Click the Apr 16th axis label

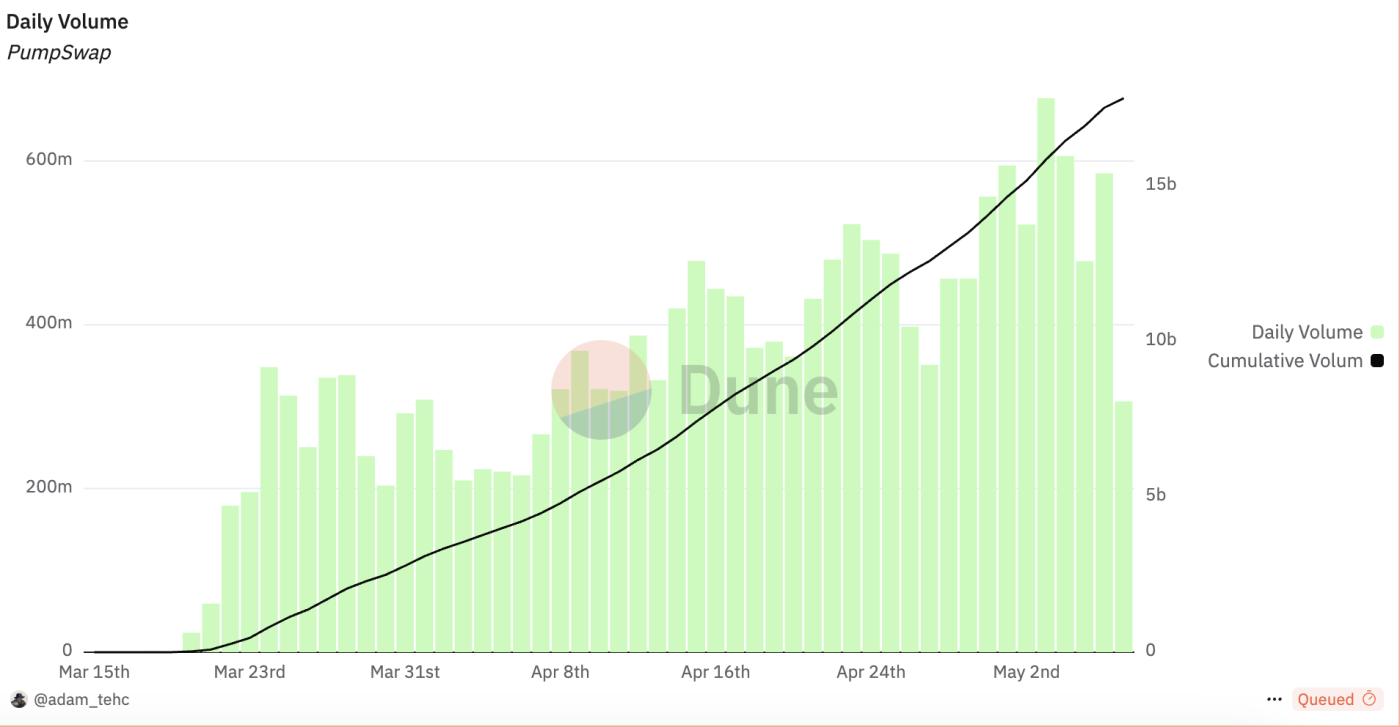715,672
